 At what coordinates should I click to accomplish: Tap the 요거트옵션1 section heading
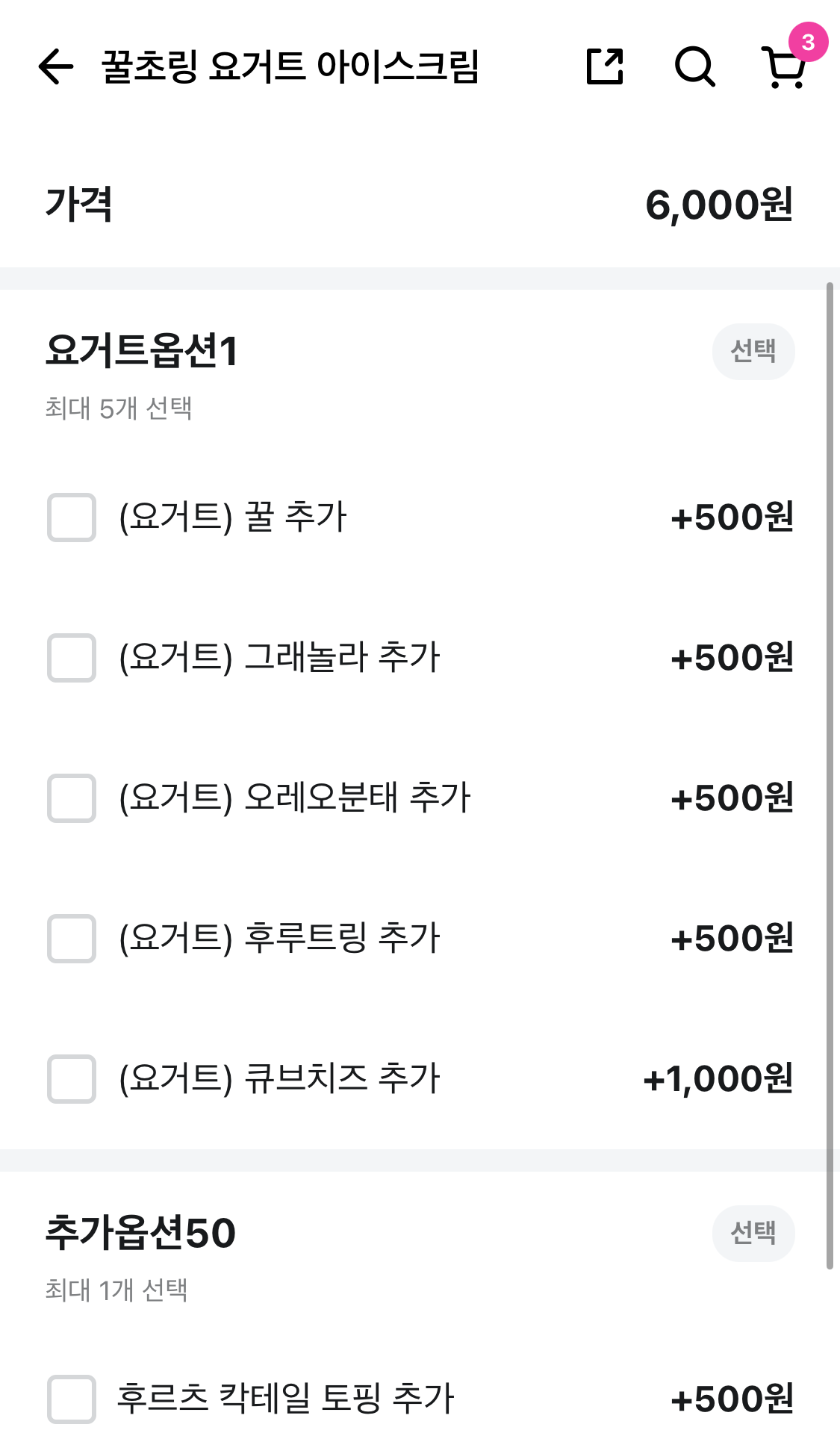(142, 351)
